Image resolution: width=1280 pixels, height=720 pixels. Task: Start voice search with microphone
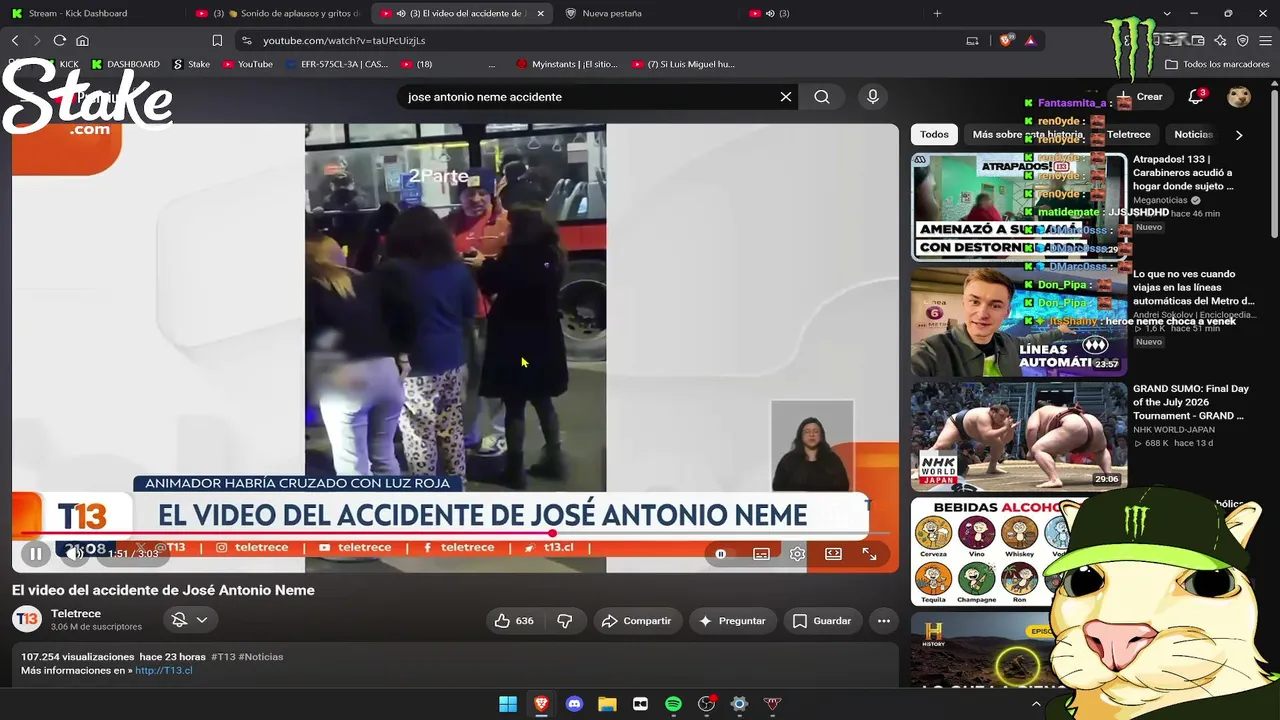tap(873, 97)
